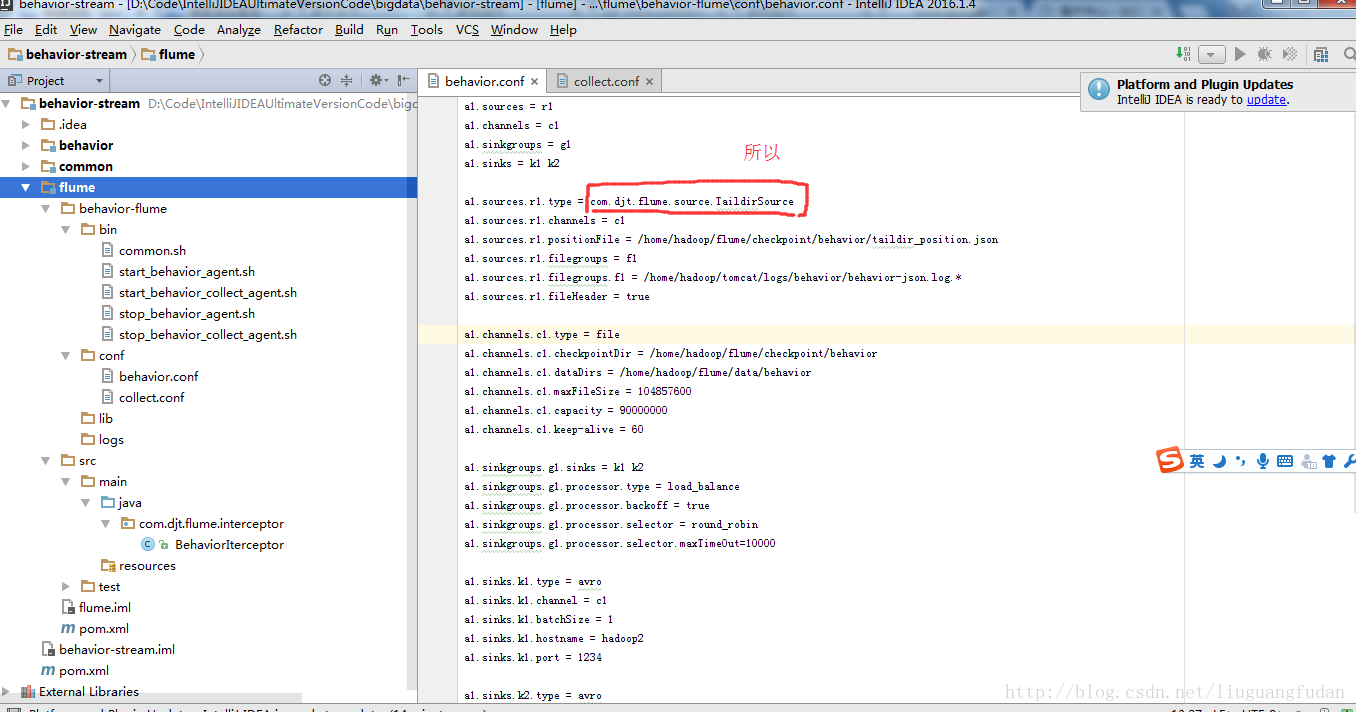Close the behavior.conf editor tab
This screenshot has width=1356, height=712.
pyautogui.click(x=534, y=82)
